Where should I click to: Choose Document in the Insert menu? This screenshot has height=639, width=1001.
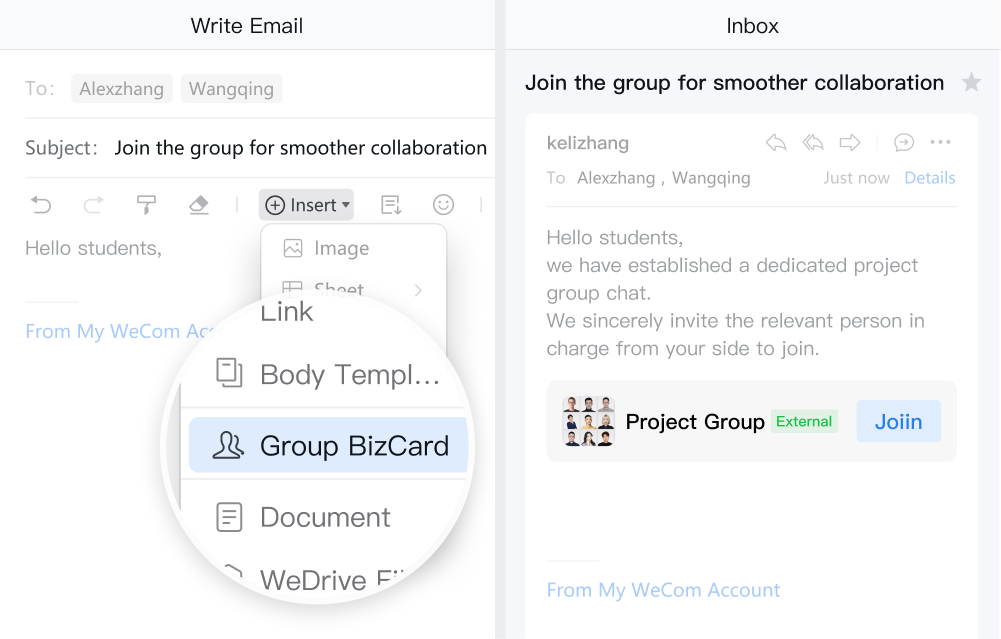tap(325, 517)
